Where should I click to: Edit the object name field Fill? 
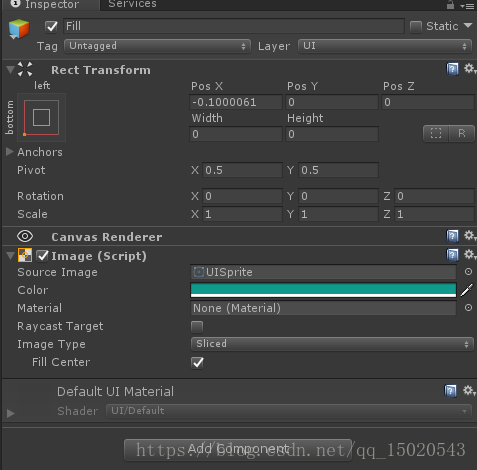click(x=234, y=26)
